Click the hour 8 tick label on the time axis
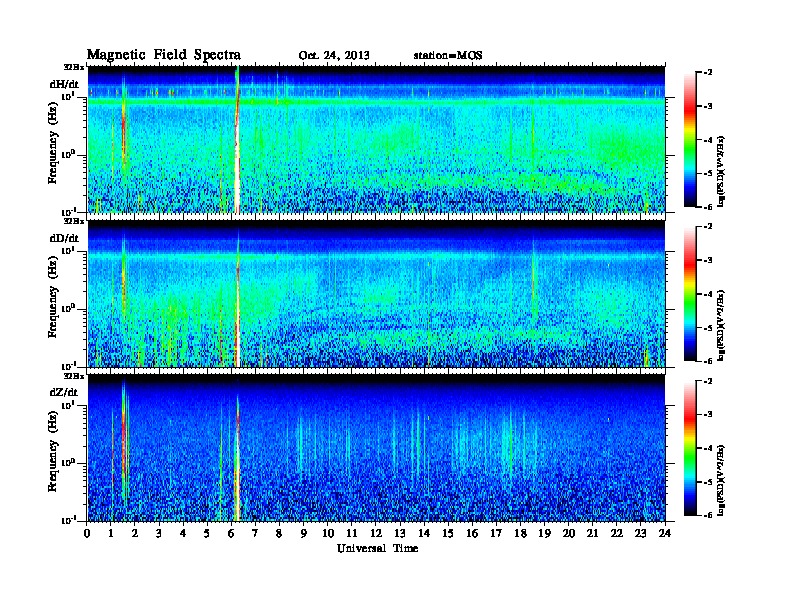Screen dimensions: 792x612 [280, 534]
